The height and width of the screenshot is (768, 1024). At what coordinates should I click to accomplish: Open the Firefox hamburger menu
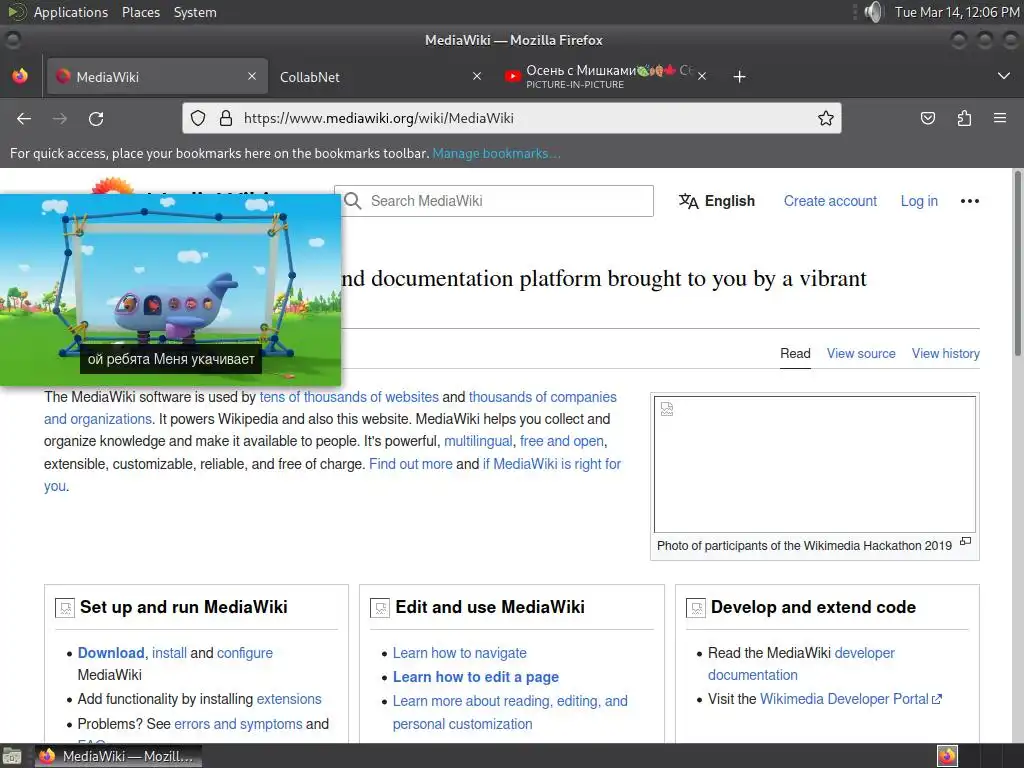pos(1000,118)
